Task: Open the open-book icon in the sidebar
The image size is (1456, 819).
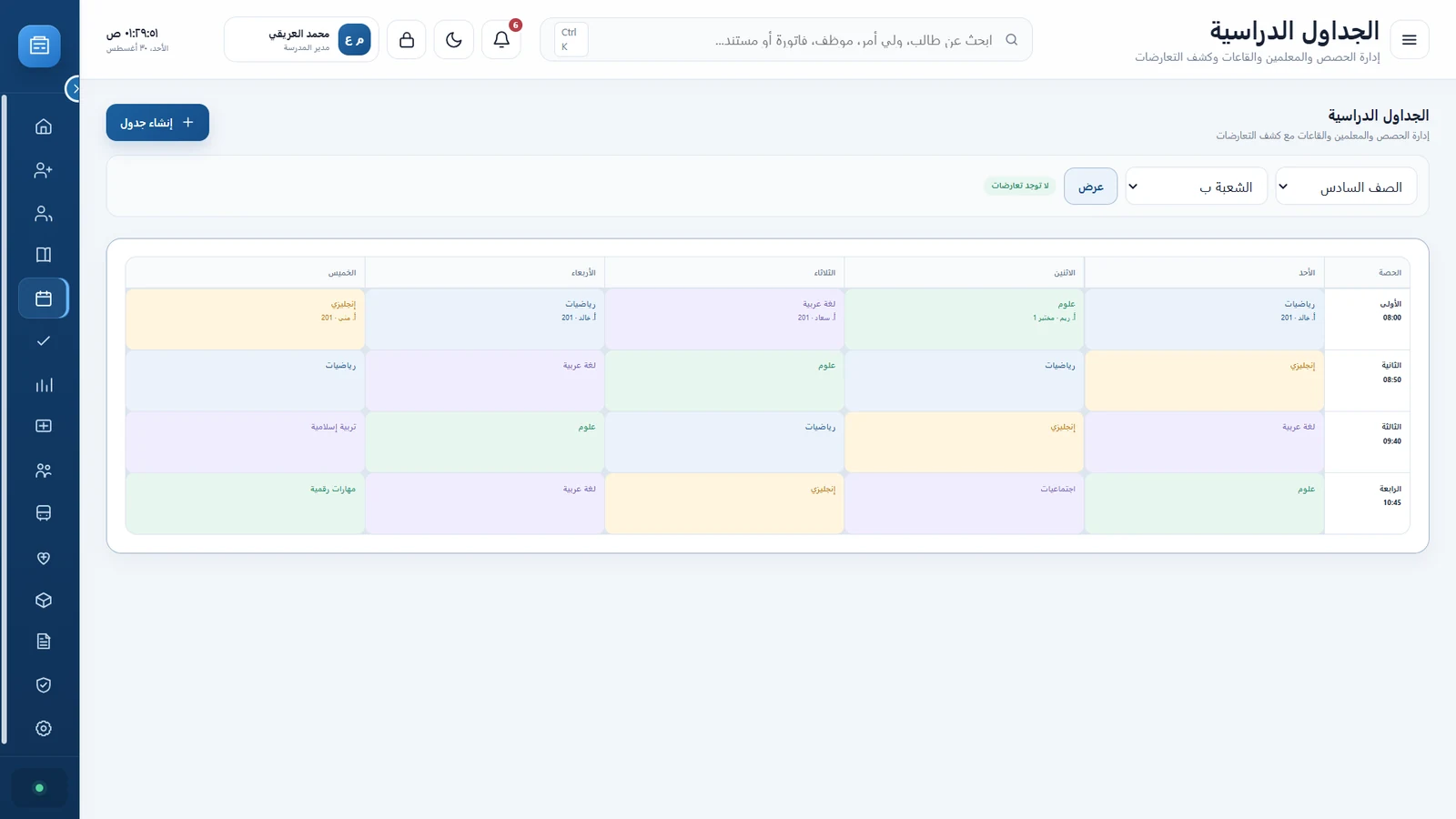Action: pos(43,255)
